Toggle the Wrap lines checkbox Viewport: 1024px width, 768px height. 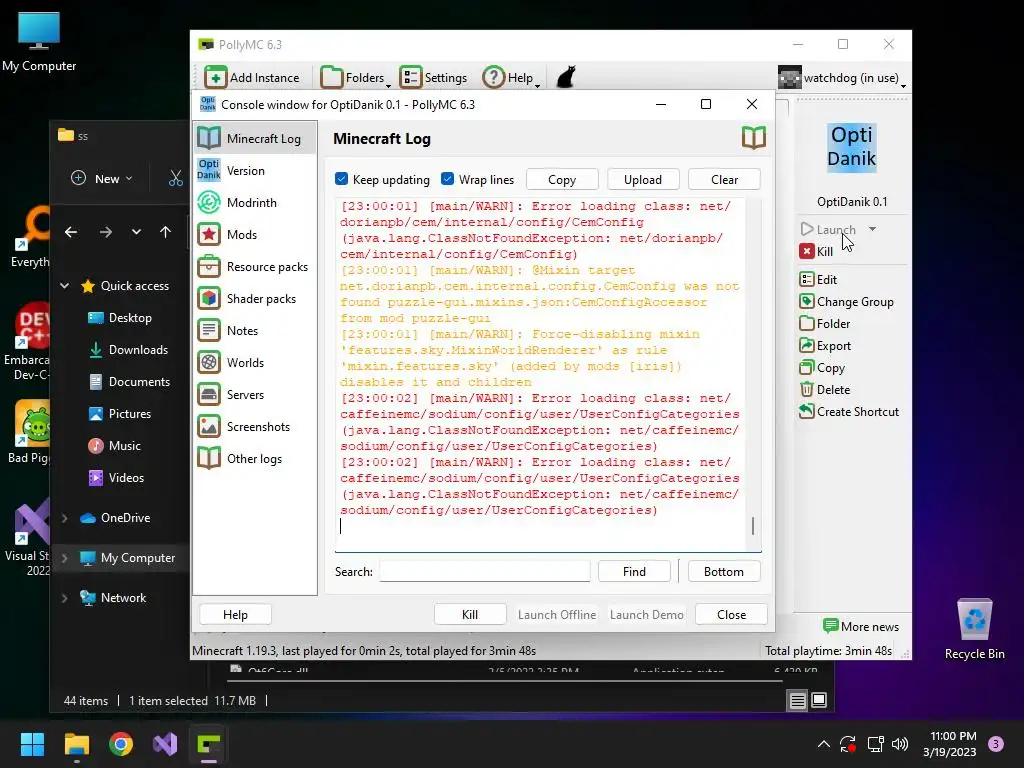click(x=447, y=179)
